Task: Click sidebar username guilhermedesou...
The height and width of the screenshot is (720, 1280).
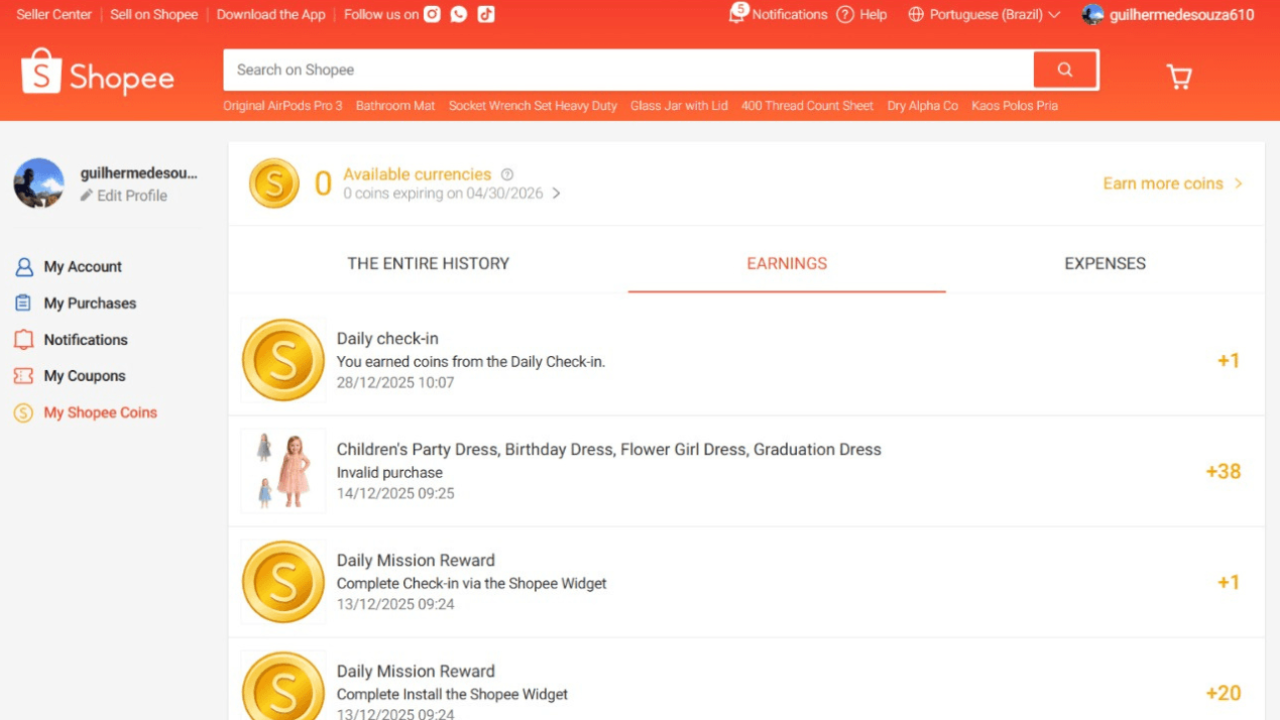Action: pos(139,173)
